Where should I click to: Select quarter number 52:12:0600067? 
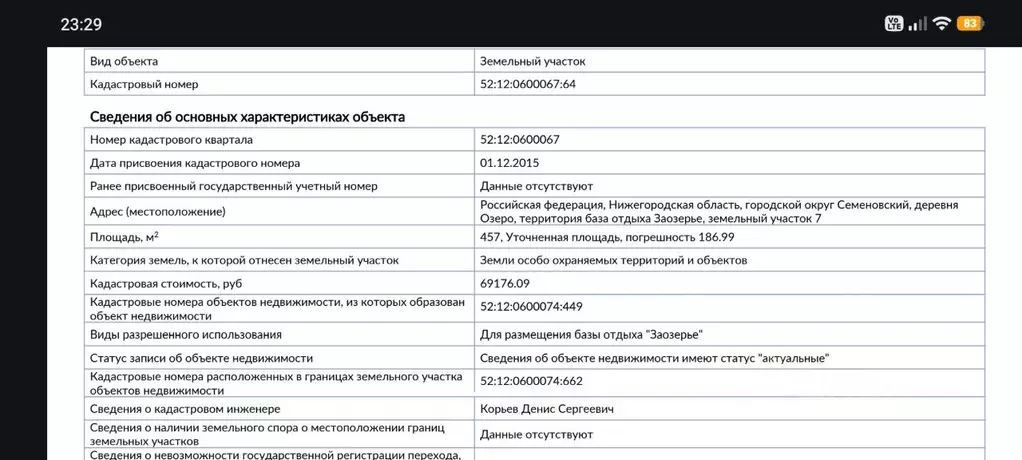[x=519, y=139]
